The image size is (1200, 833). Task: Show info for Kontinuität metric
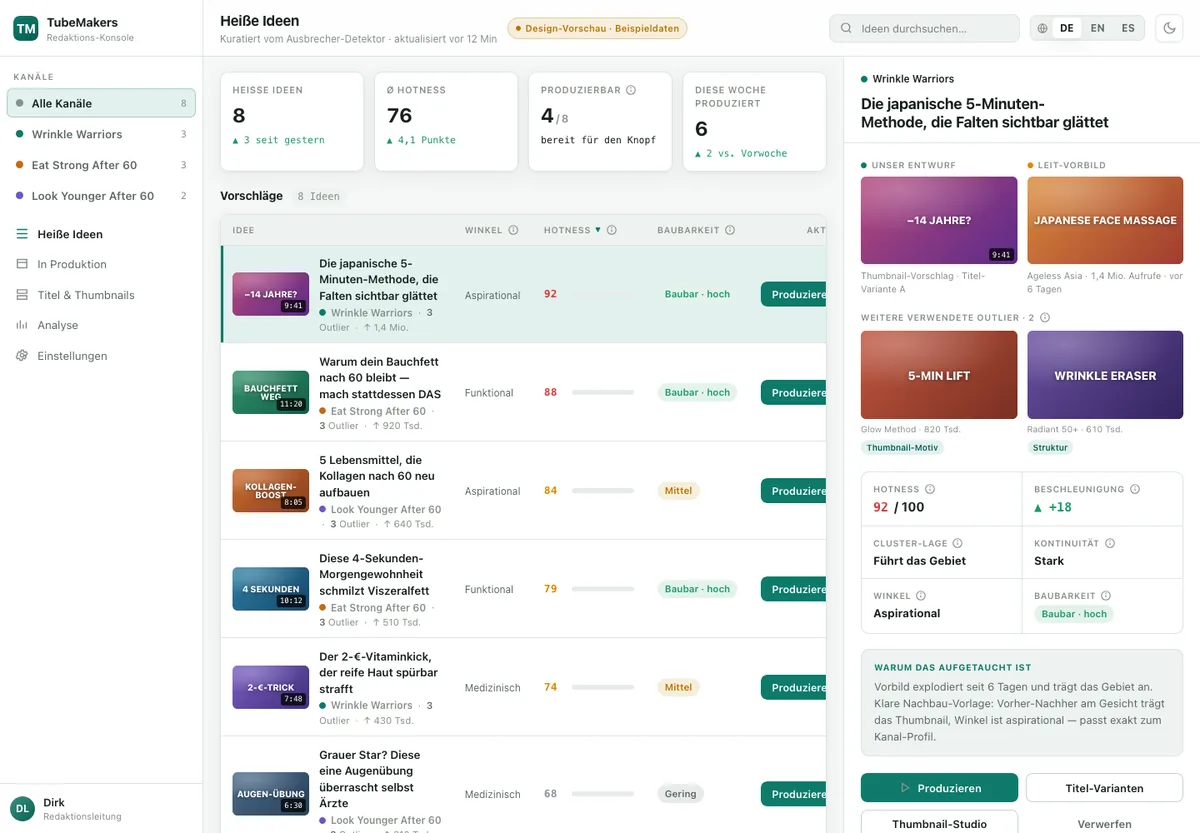1110,543
